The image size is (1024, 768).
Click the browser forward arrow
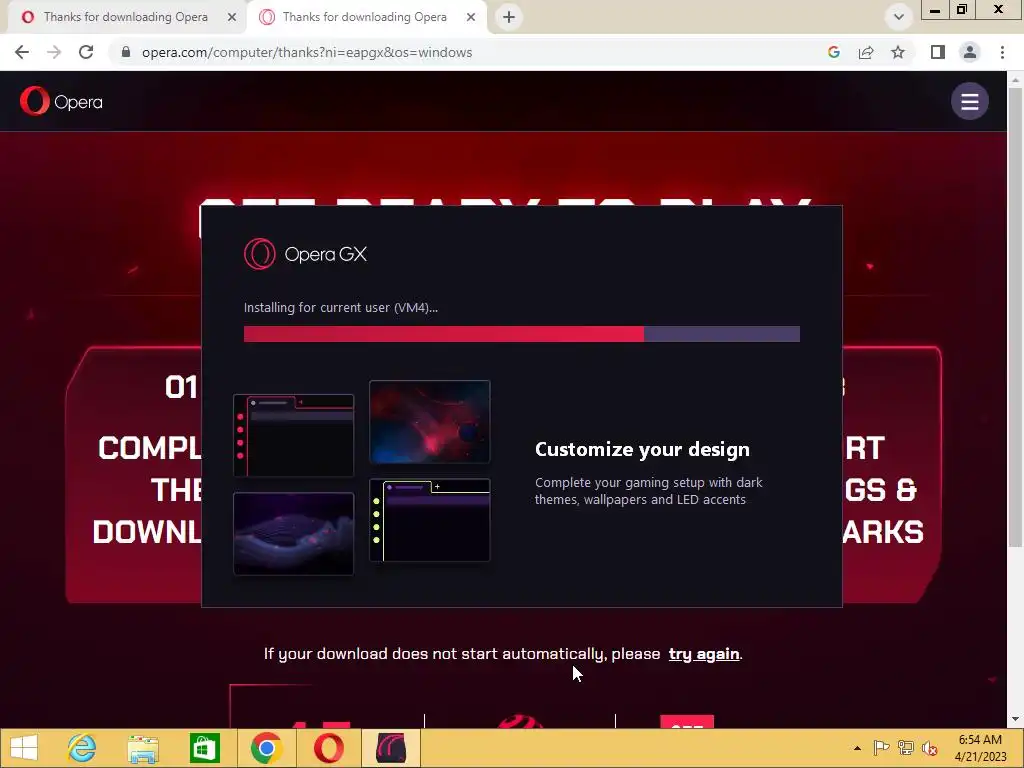click(x=54, y=52)
